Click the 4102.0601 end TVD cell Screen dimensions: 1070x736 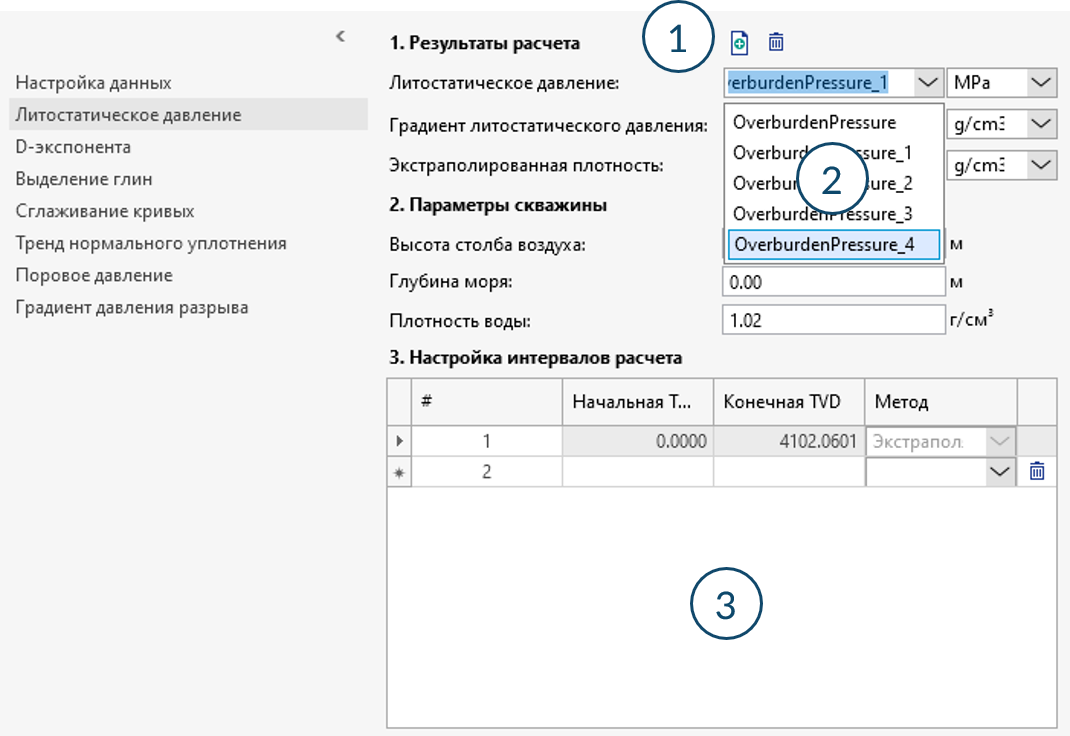(789, 441)
